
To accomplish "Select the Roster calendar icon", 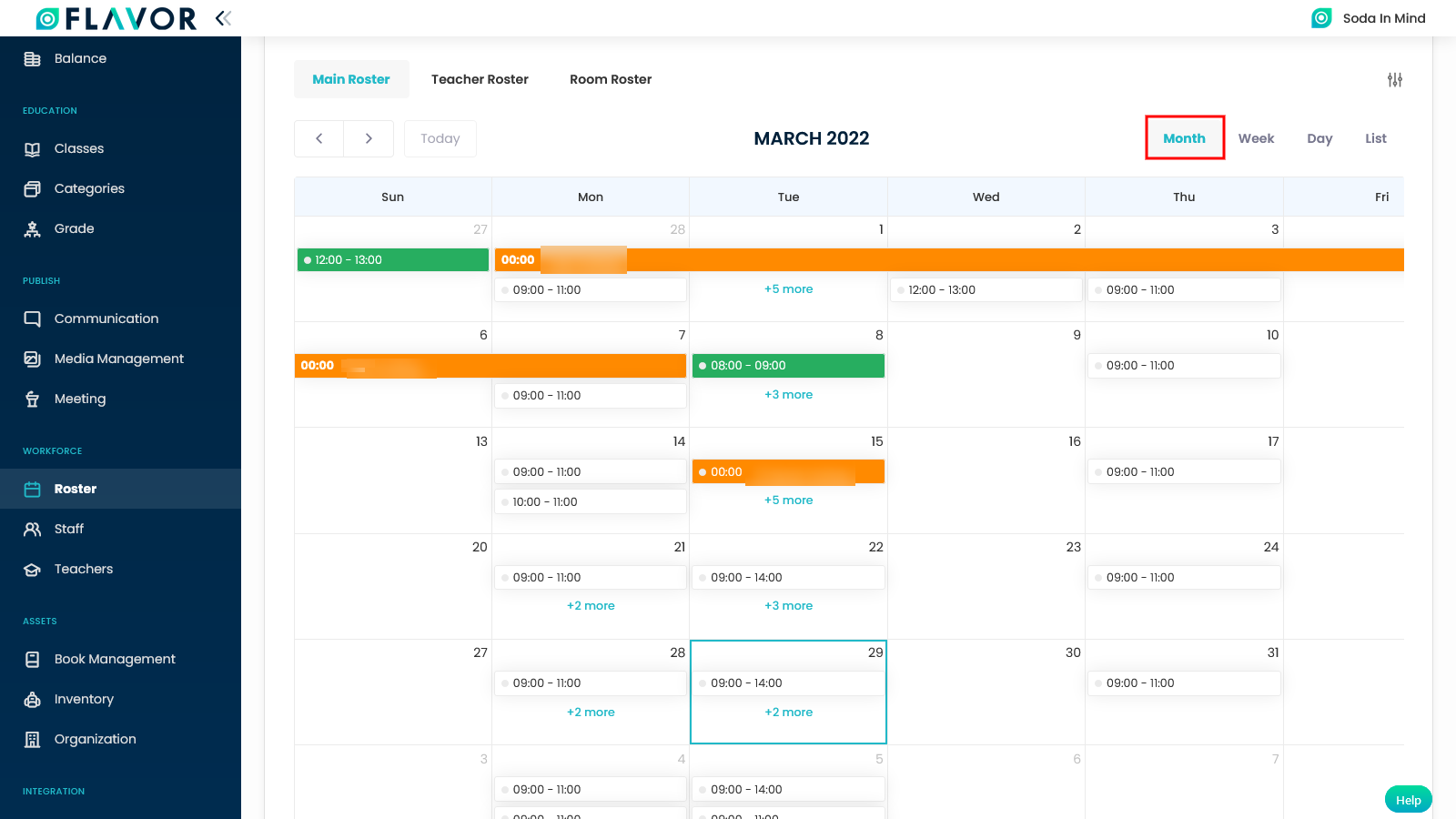I will coord(33,490).
